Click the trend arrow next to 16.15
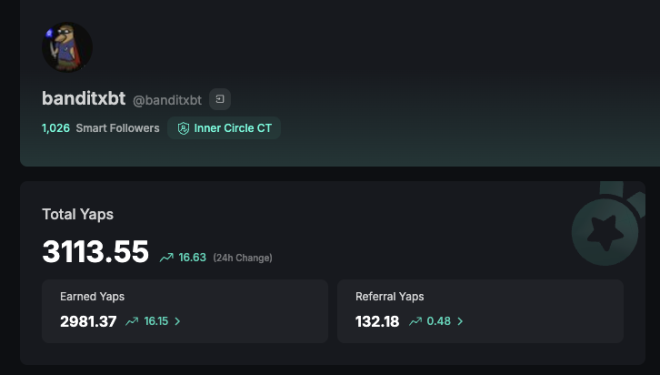The width and height of the screenshot is (660, 375). (132, 322)
